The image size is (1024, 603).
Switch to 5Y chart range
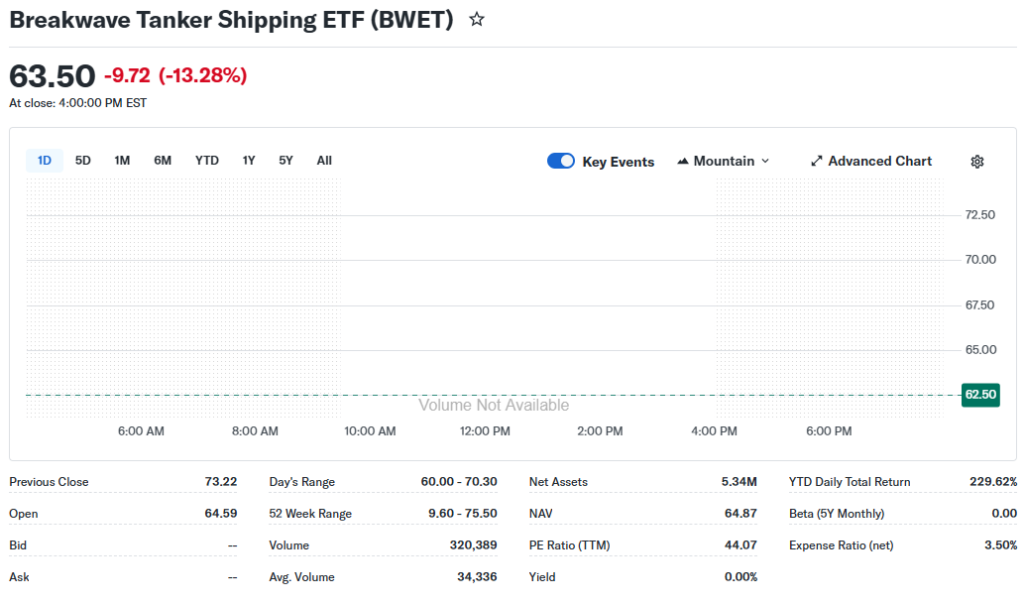[x=286, y=160]
